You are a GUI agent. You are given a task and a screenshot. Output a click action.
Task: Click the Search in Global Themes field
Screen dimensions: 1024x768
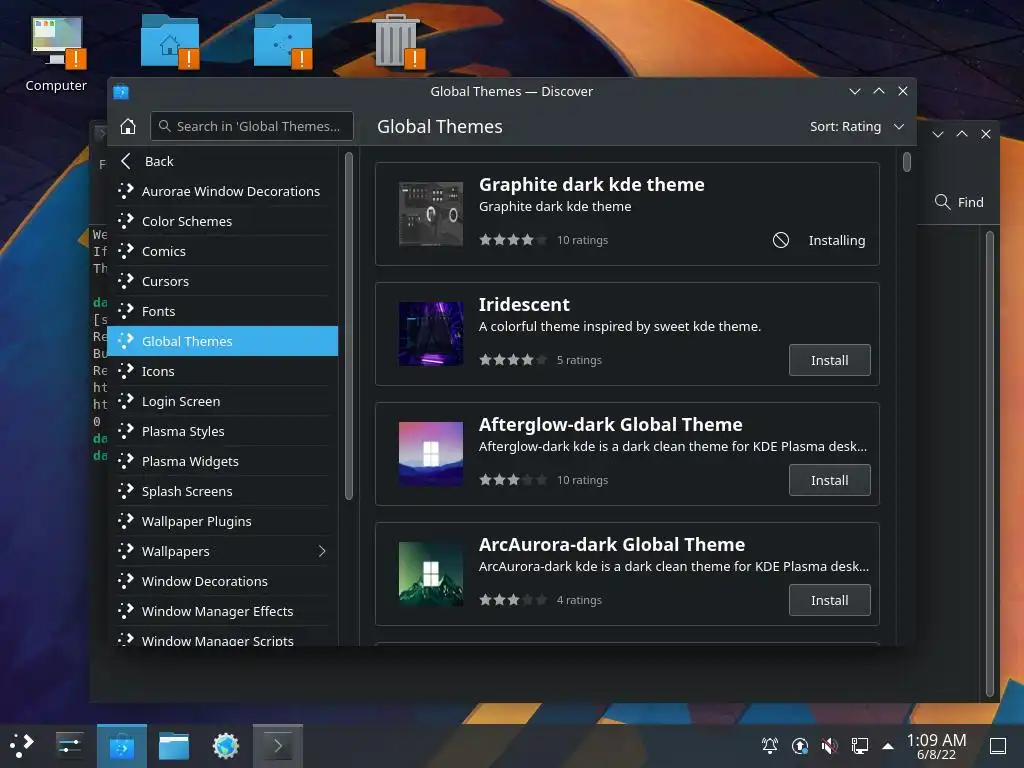click(x=252, y=126)
